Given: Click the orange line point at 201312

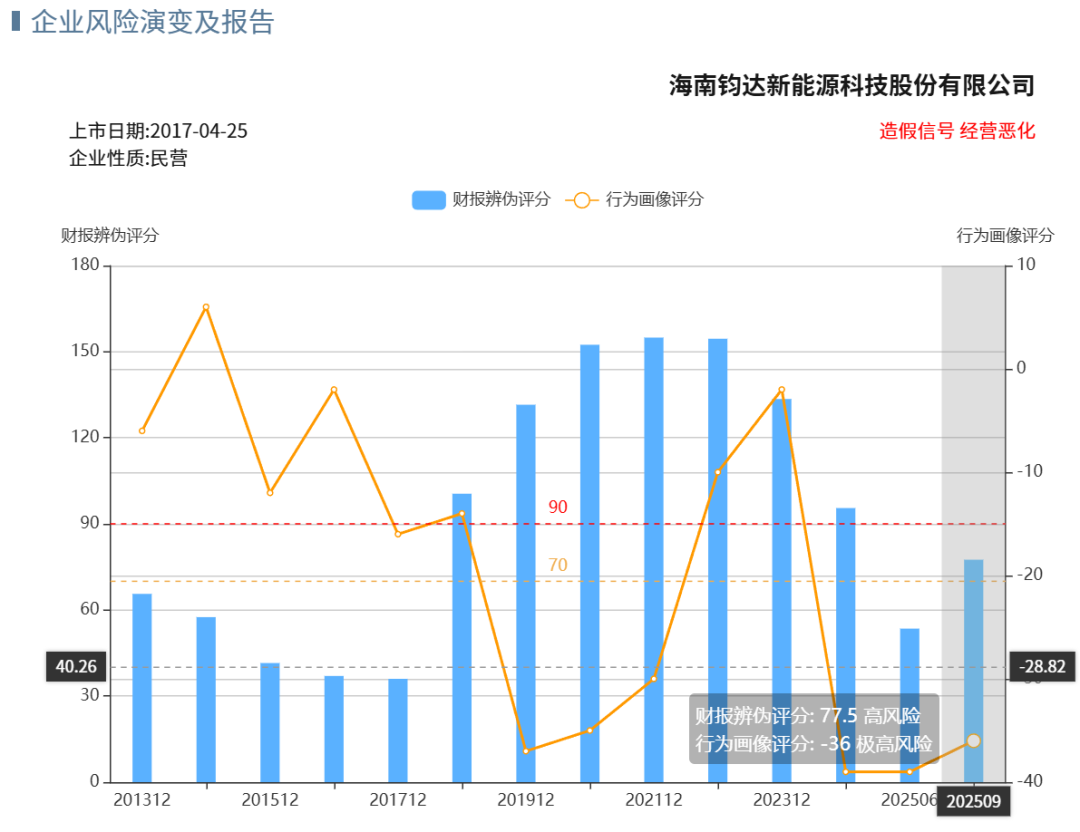Looking at the screenshot, I should coord(142,431).
